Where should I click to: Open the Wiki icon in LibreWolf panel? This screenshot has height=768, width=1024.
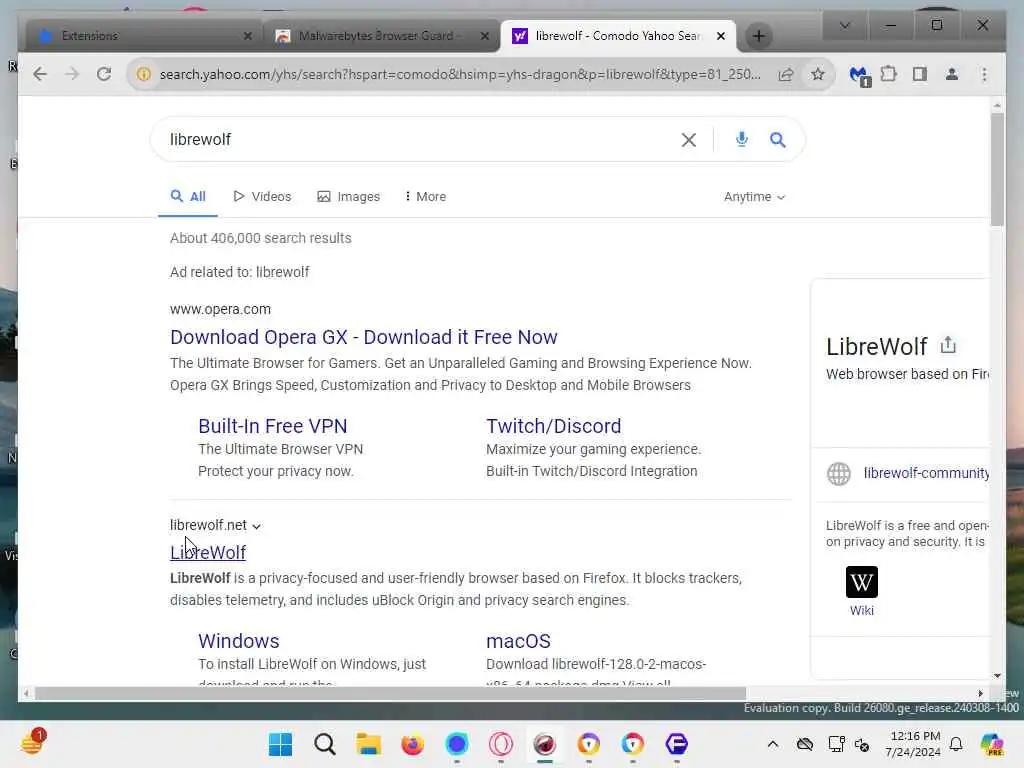pyautogui.click(x=861, y=582)
